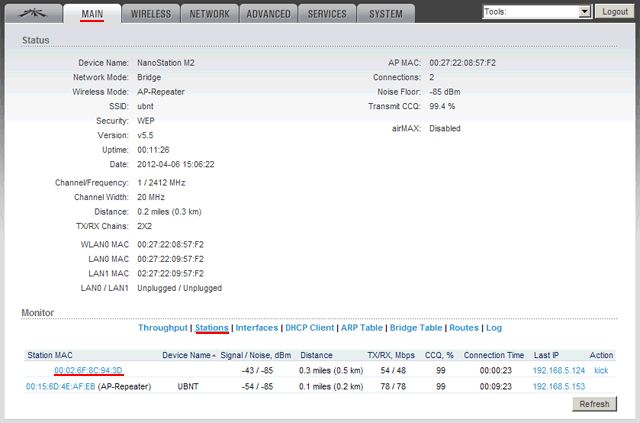Select uptime value 00:11:26
The height and width of the screenshot is (423, 640).
pos(153,150)
